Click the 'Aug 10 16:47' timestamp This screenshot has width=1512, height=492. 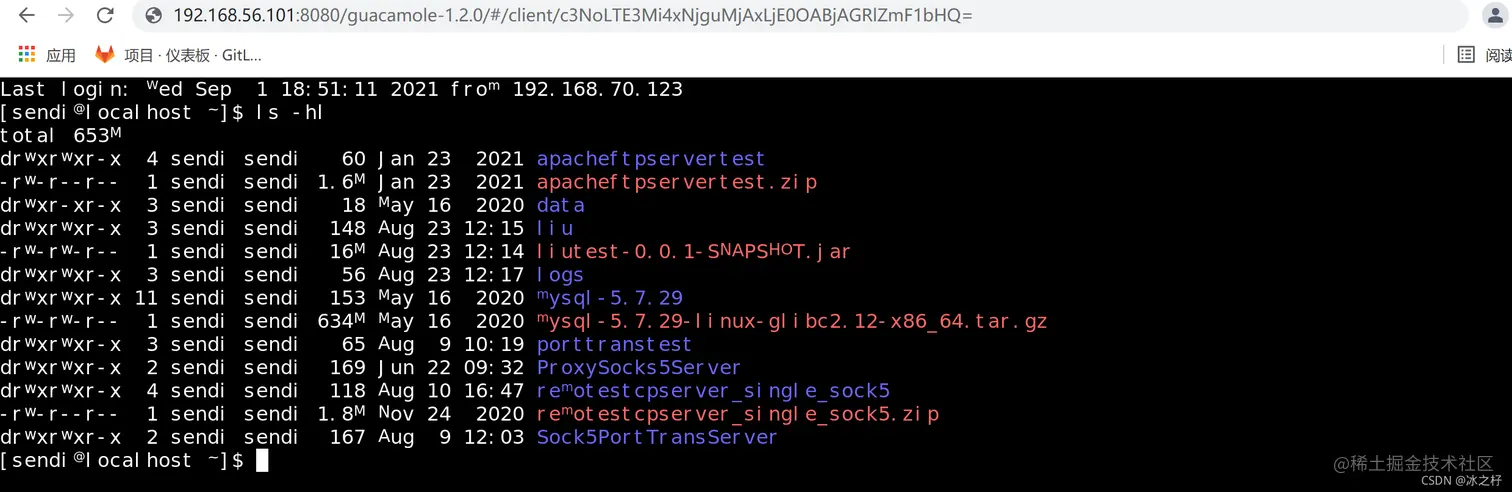coord(450,391)
